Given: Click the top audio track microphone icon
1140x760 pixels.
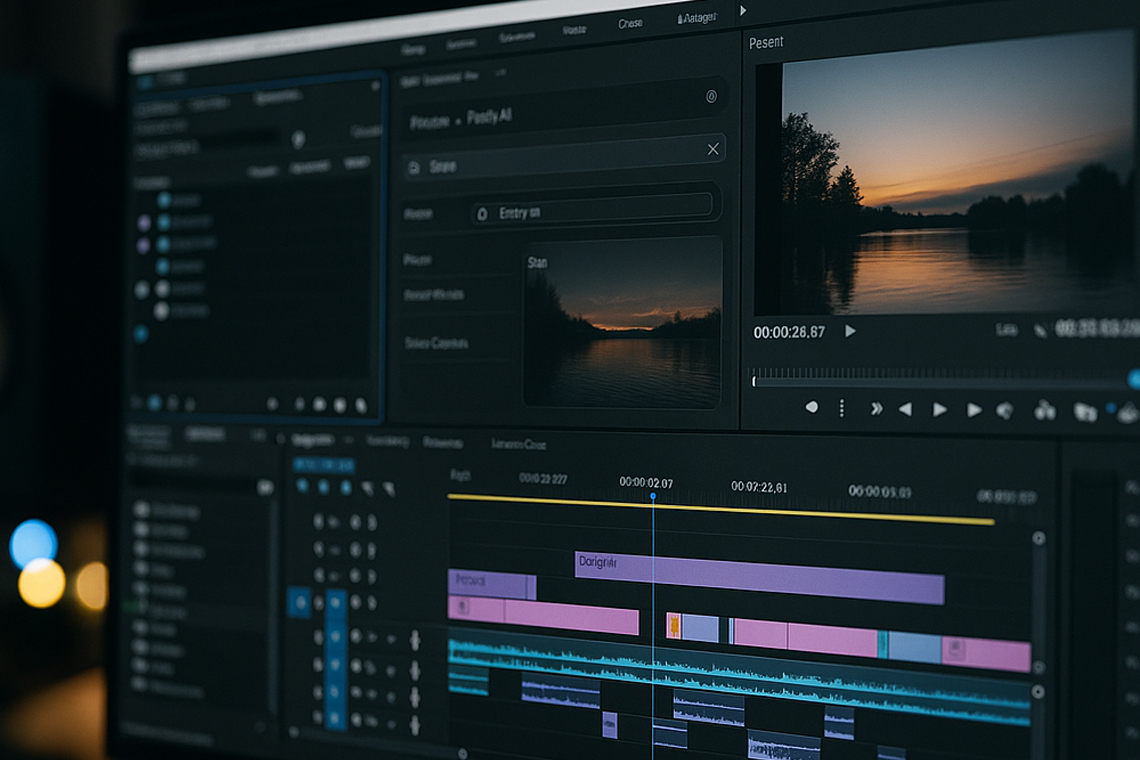Looking at the screenshot, I should [415, 640].
